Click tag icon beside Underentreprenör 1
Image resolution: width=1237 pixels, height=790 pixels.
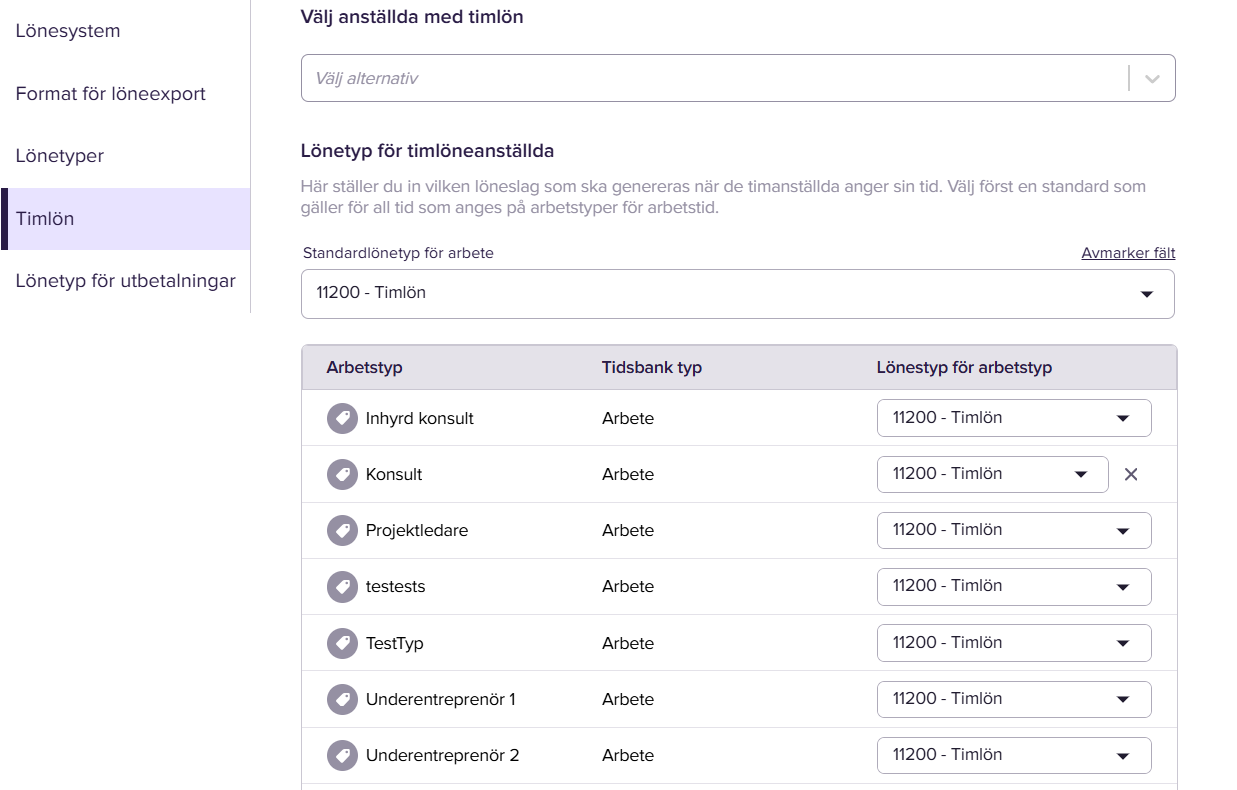[342, 699]
